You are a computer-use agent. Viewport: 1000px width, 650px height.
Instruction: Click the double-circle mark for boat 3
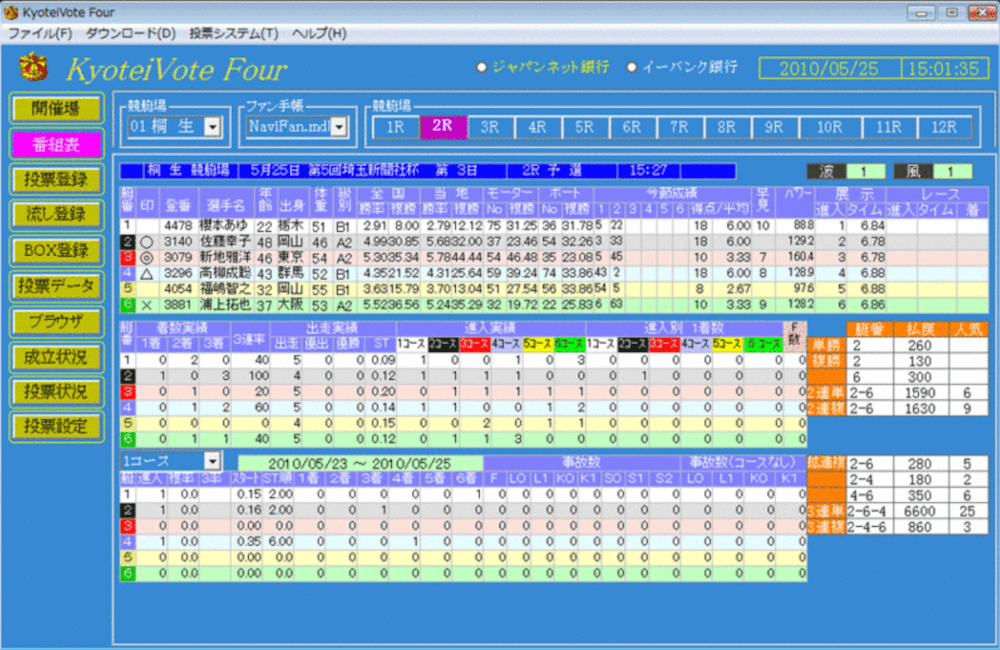click(x=147, y=258)
